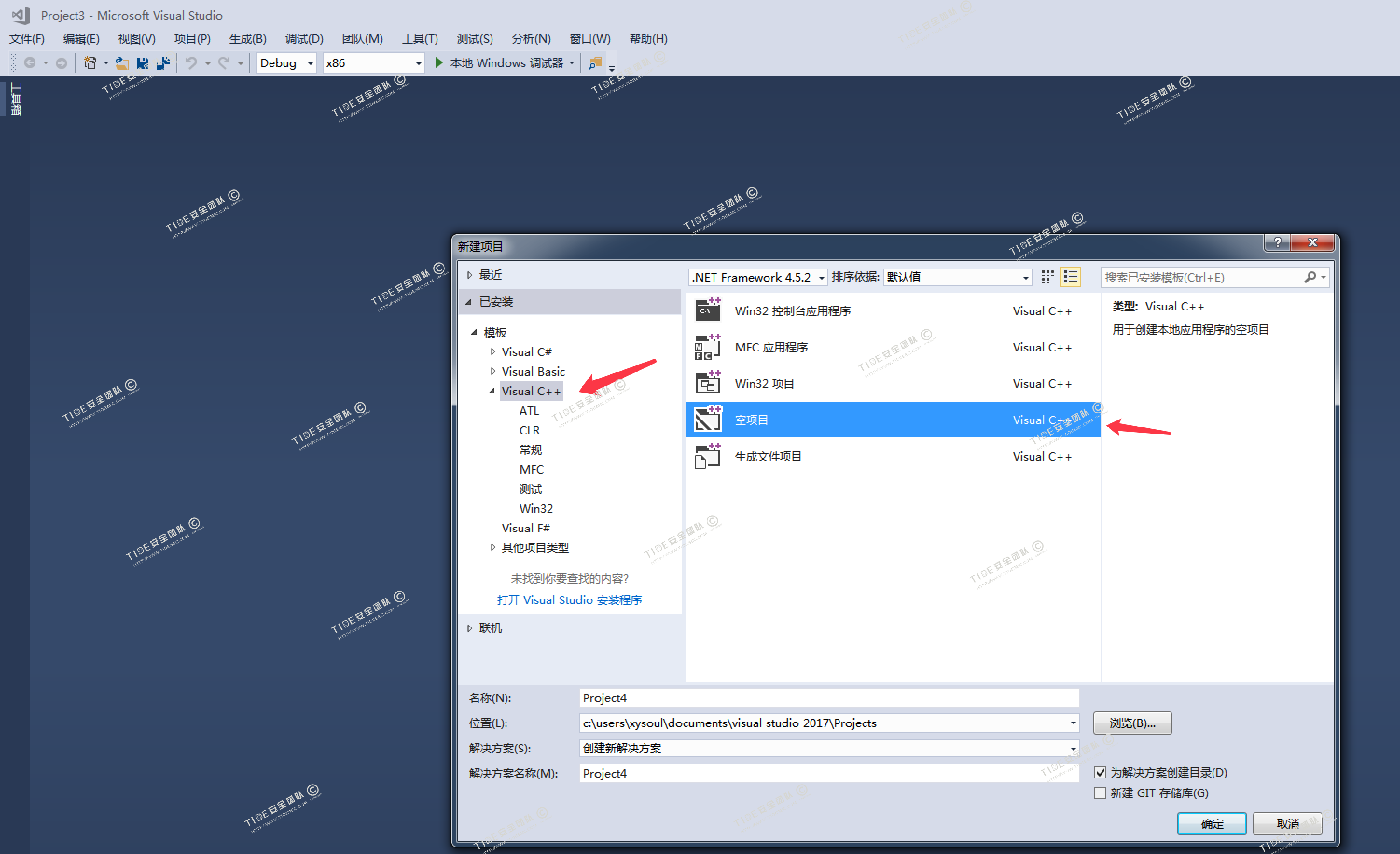
Task: Switch template view to small icons
Action: (x=1047, y=277)
